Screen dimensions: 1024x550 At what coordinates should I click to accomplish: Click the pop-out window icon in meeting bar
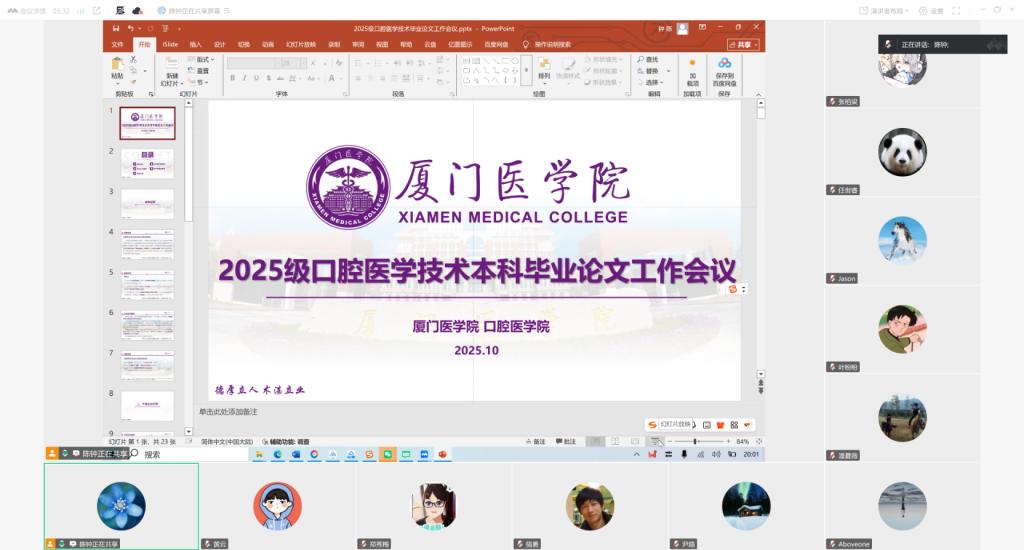point(97,10)
